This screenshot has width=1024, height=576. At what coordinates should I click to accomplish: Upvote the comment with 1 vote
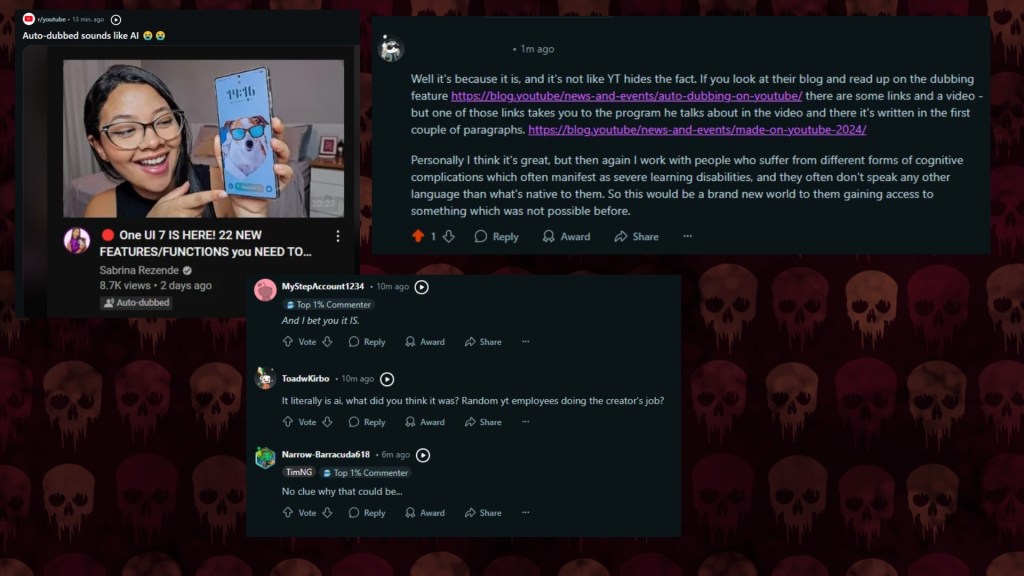(418, 236)
